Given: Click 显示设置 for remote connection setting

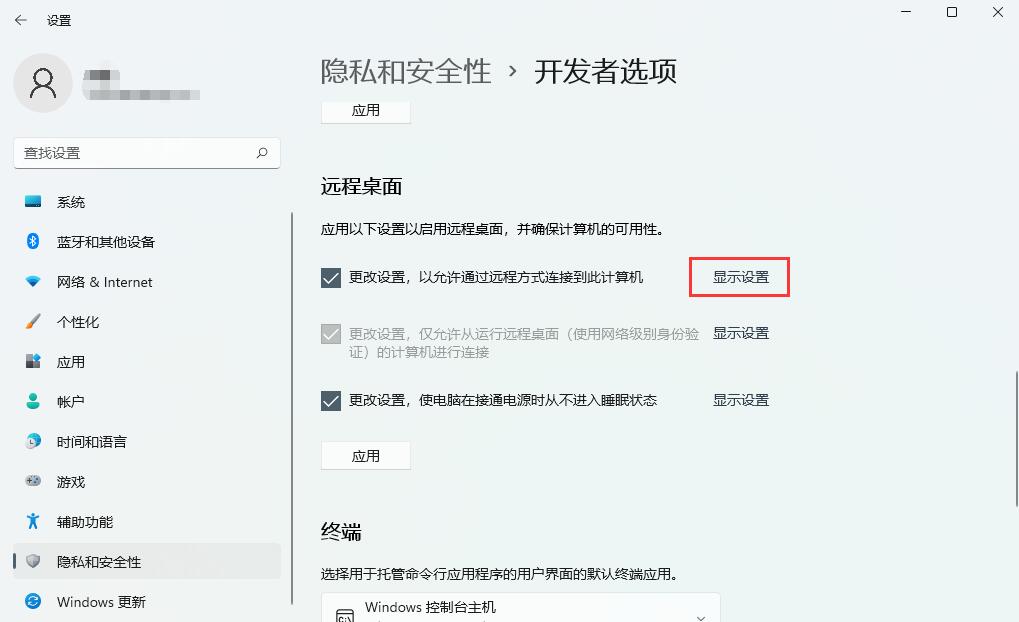Looking at the screenshot, I should tap(741, 277).
